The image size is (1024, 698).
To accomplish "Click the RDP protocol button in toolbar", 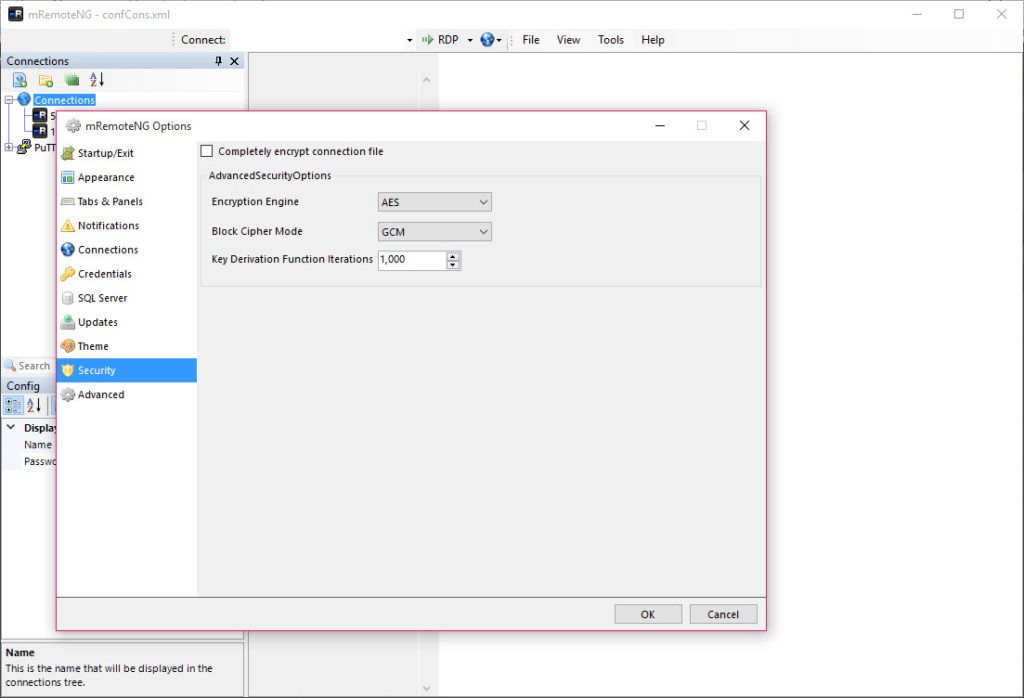I will [440, 40].
